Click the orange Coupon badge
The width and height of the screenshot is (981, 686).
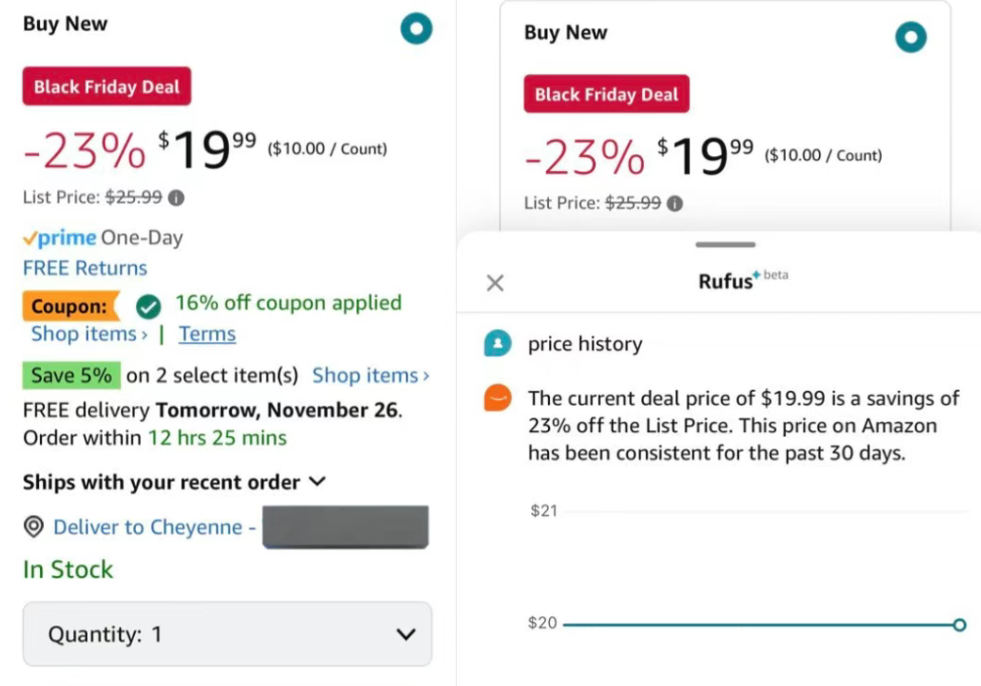(x=69, y=306)
